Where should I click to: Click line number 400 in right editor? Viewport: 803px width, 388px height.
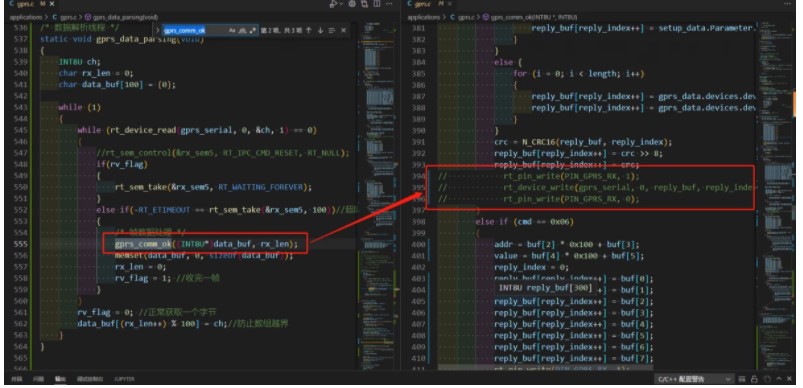pyautogui.click(x=418, y=244)
